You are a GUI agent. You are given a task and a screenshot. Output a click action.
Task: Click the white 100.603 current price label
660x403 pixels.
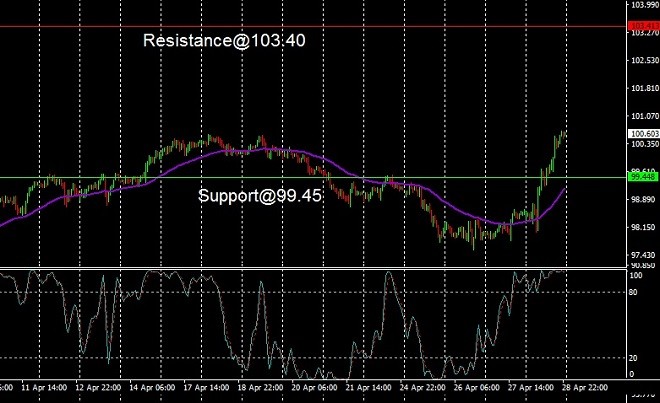pos(644,134)
